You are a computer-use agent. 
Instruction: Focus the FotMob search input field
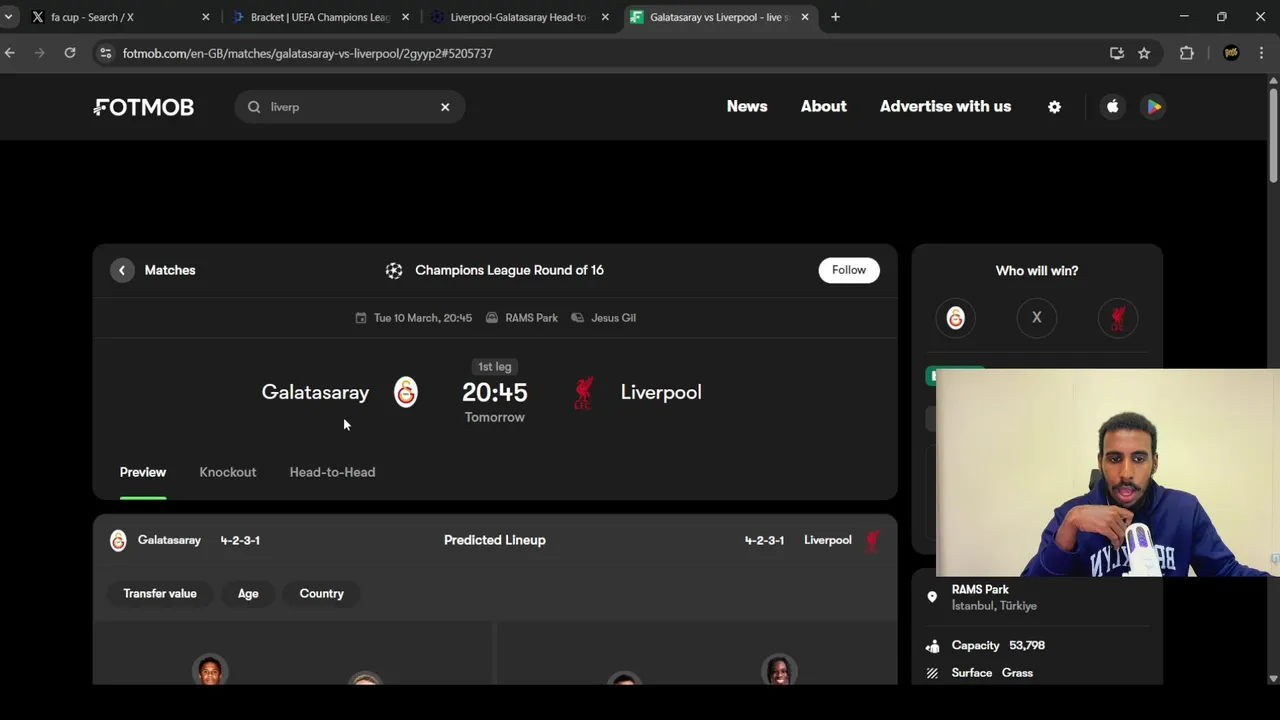pyautogui.click(x=350, y=107)
